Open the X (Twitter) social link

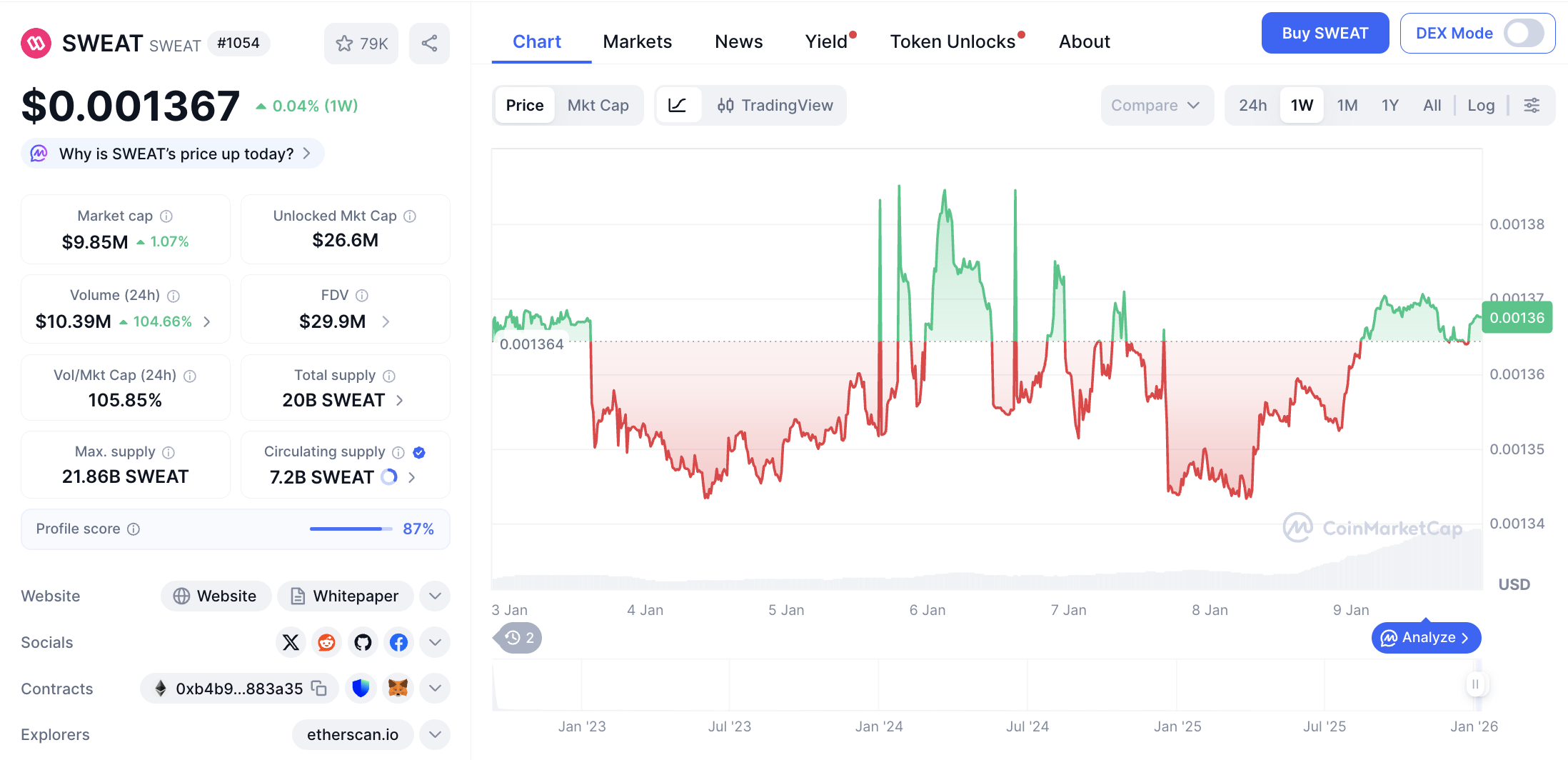click(291, 643)
